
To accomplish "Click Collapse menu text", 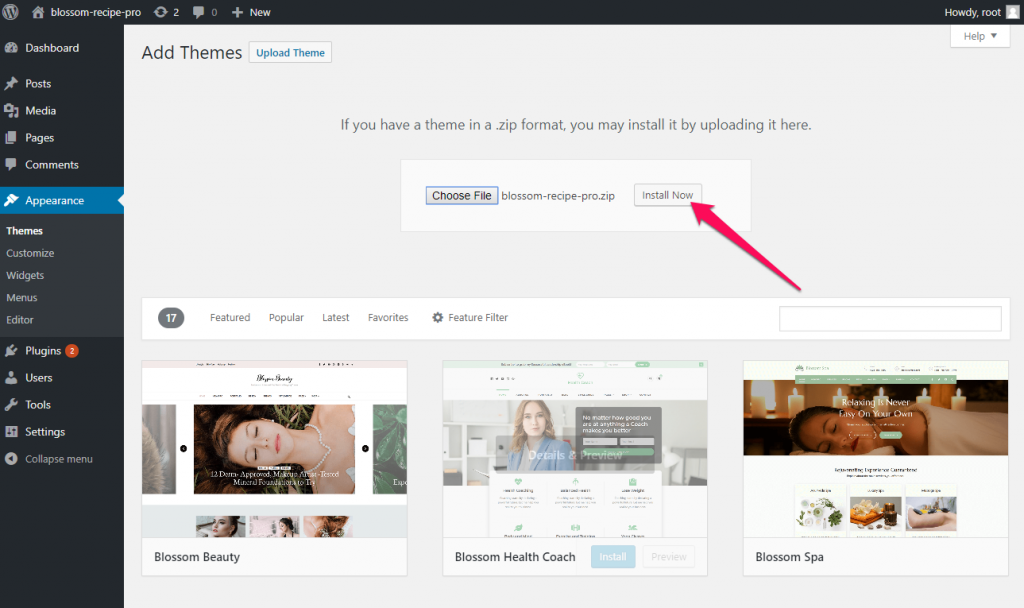I will [x=59, y=459].
